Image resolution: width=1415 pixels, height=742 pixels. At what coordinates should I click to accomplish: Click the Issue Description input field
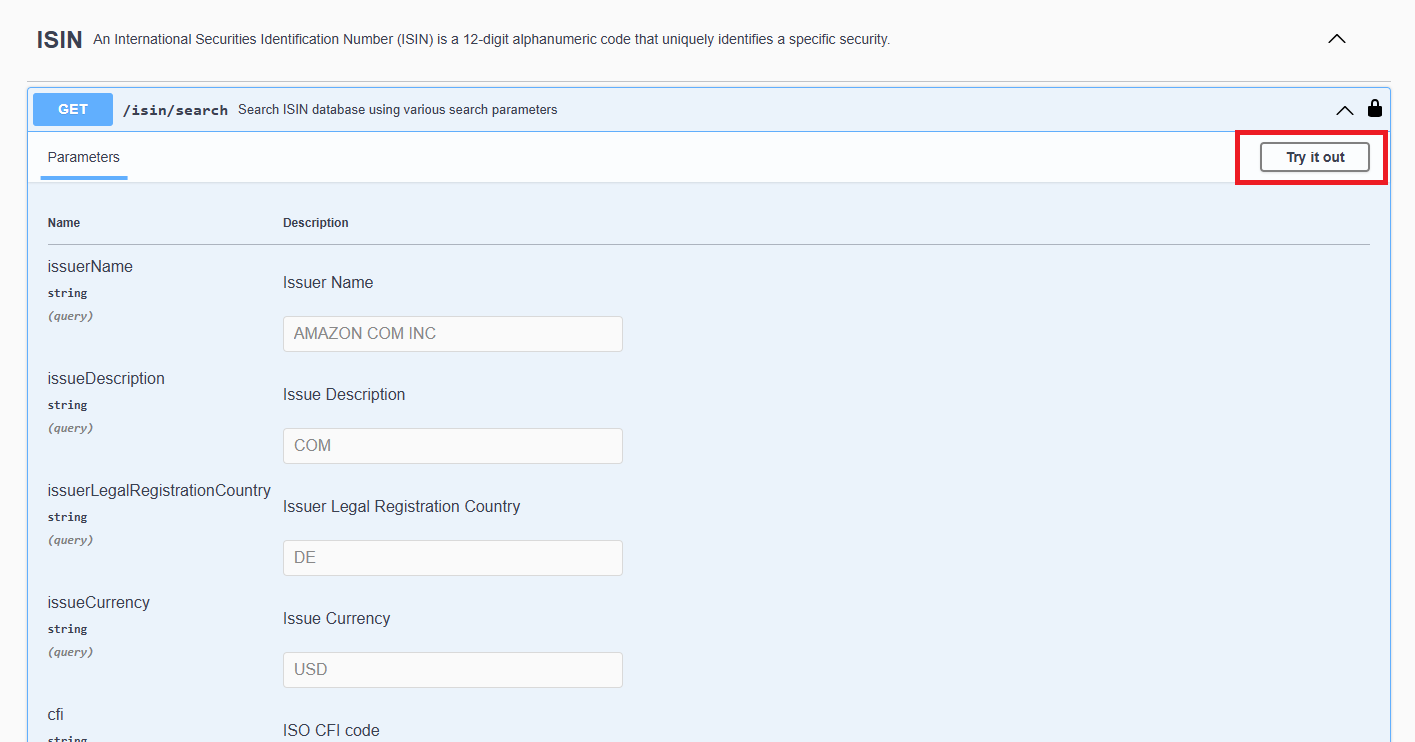[x=453, y=446]
